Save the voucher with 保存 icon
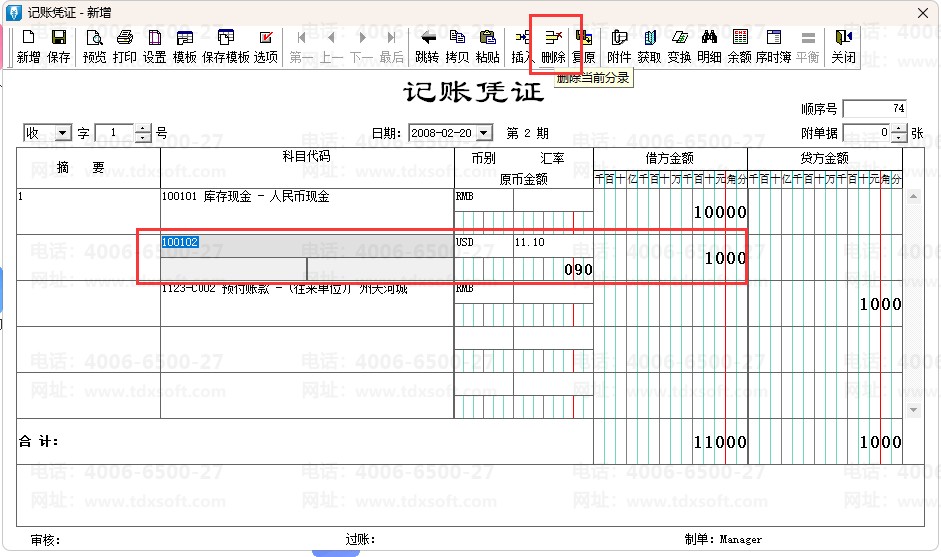 click(x=59, y=46)
